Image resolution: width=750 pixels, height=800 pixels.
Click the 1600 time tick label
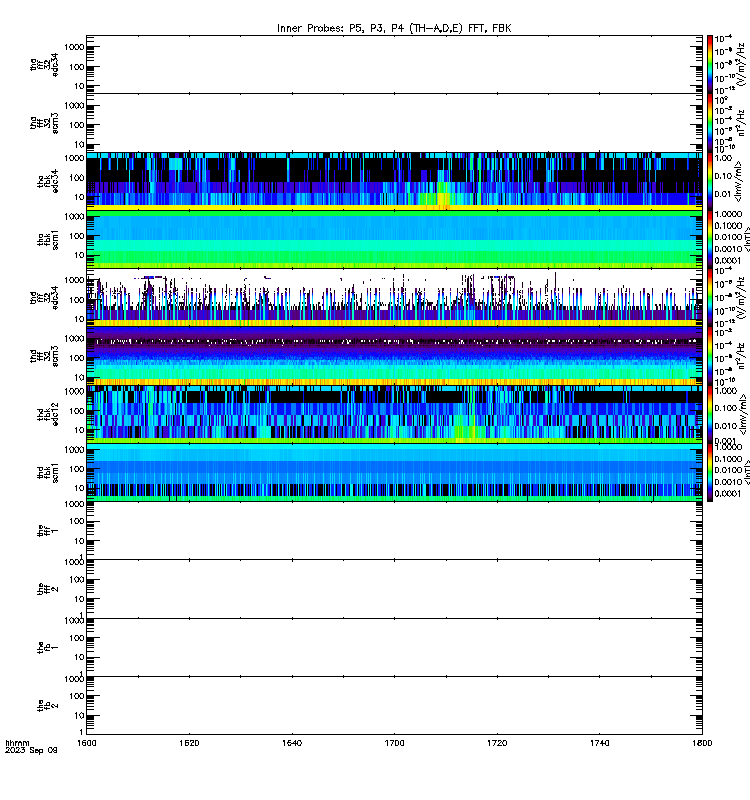coord(87,743)
